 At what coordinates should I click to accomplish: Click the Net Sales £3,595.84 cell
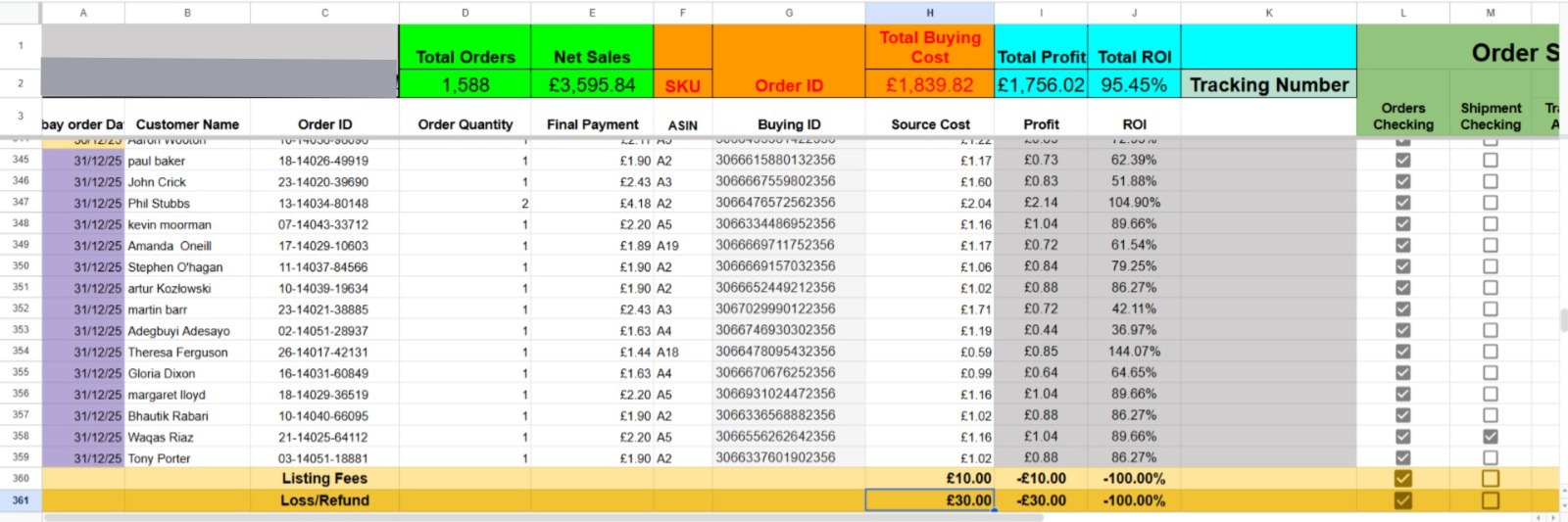(592, 85)
